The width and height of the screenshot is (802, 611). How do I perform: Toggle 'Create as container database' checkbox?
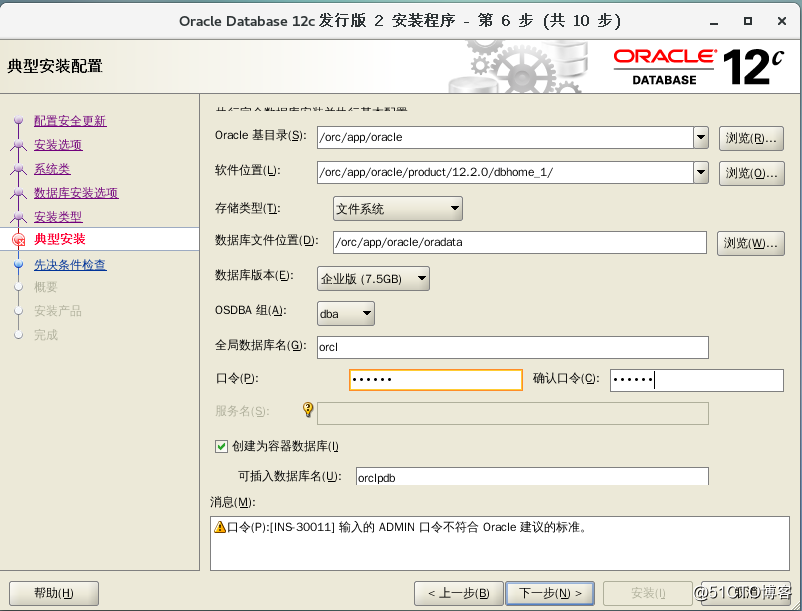tap(221, 446)
